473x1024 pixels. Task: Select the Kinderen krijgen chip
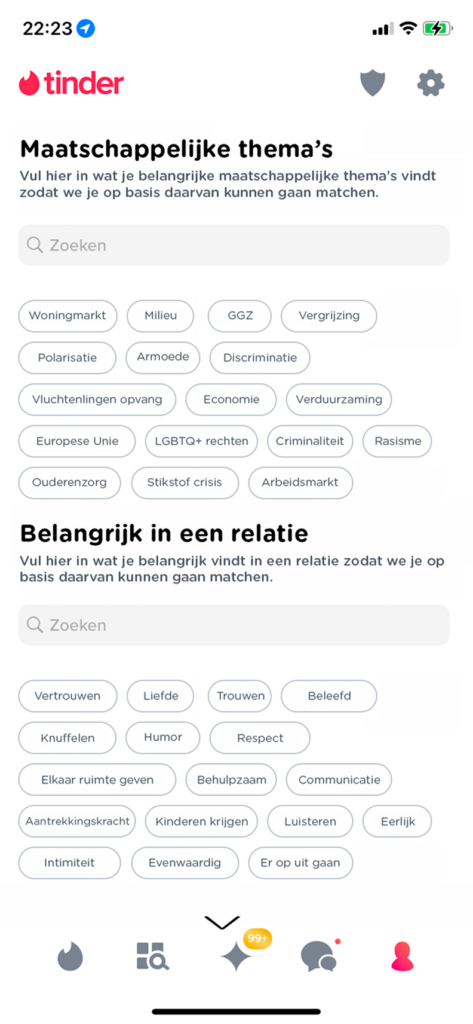click(x=201, y=822)
